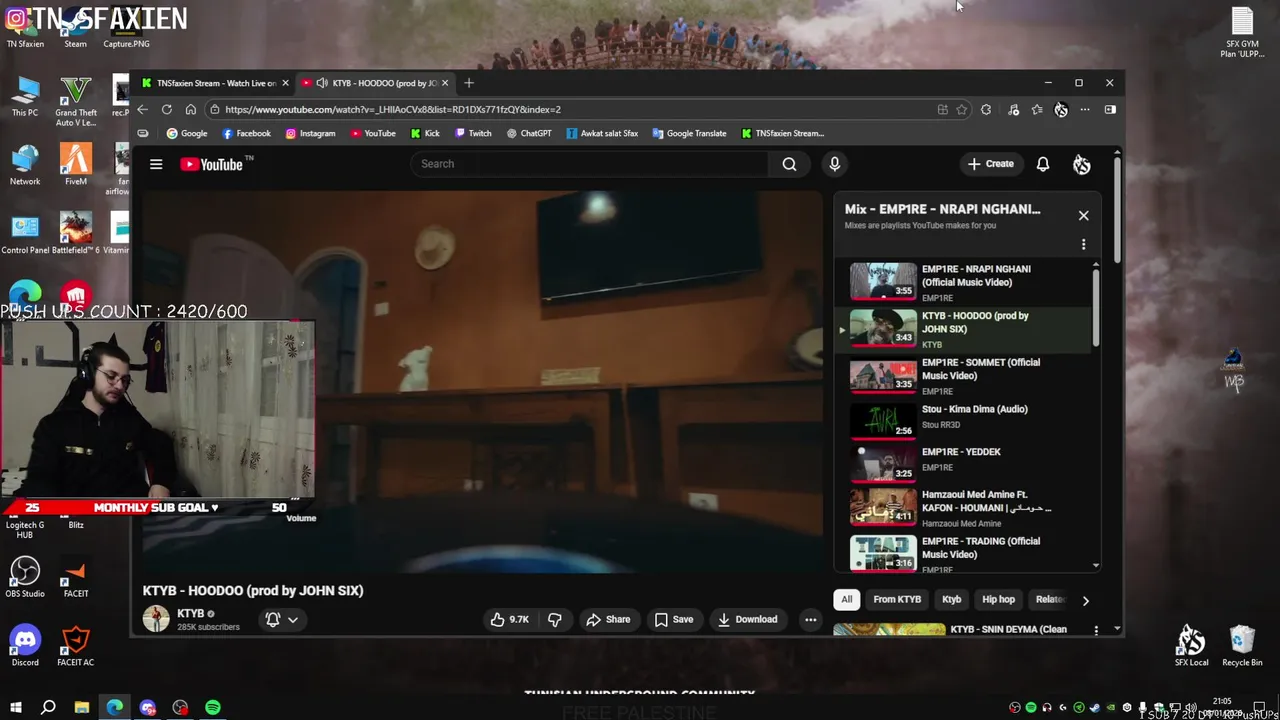Open browser vertical tabs or bookmark manager icon

click(143, 133)
